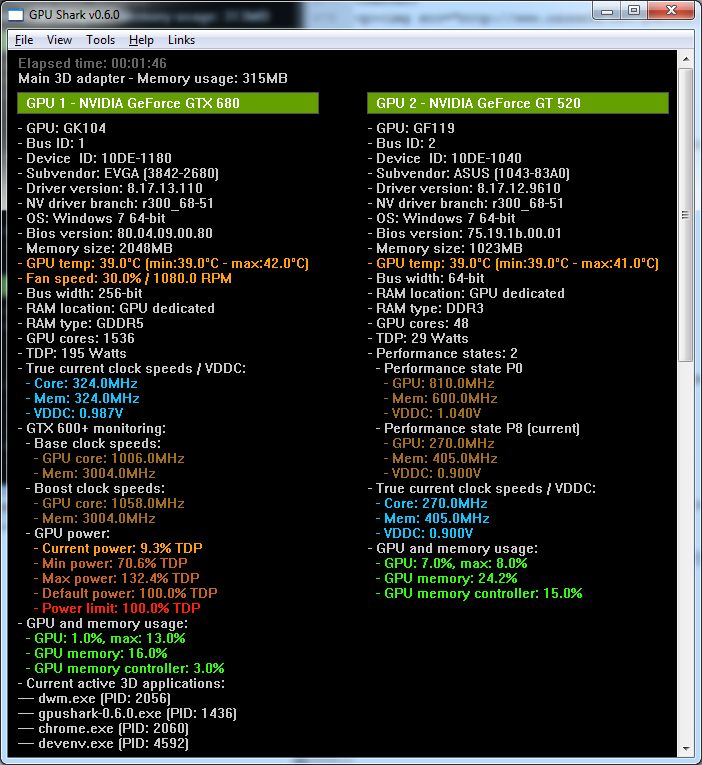The width and height of the screenshot is (702, 765).
Task: Click GPU: 7.0%, max: 8.0% line
Action: (x=452, y=564)
